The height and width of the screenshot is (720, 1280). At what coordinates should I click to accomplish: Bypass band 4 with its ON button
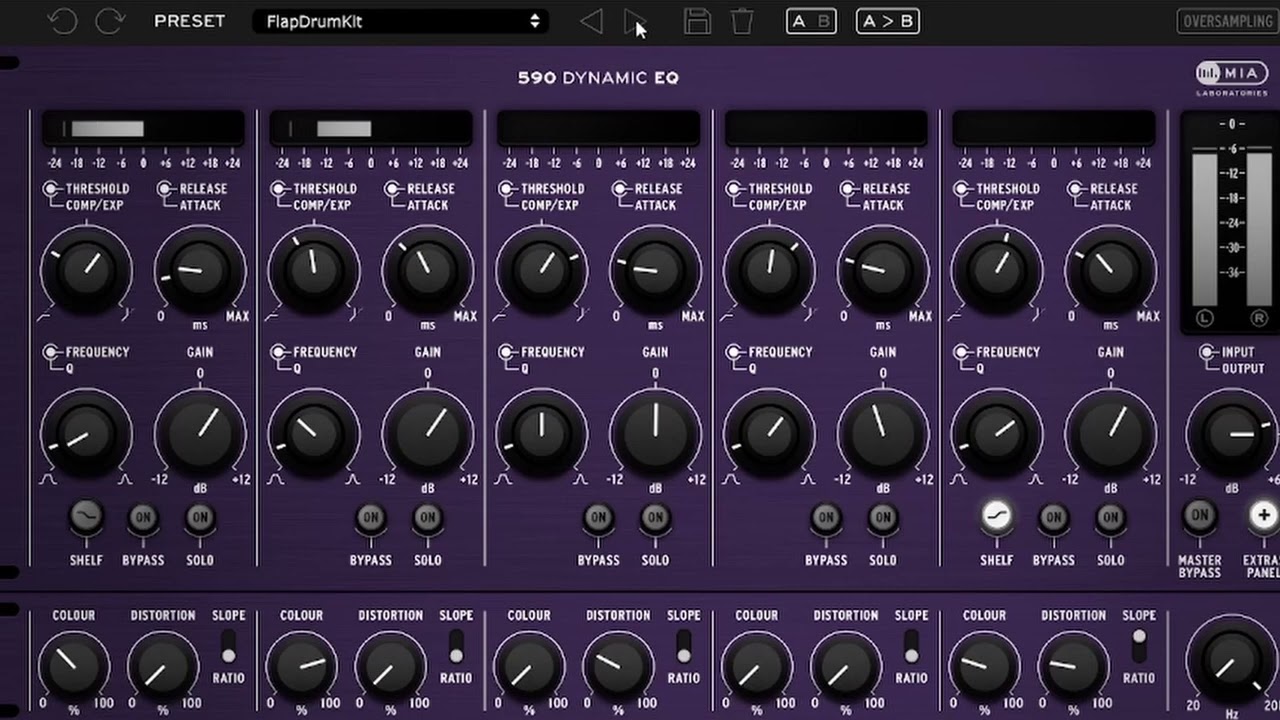coord(826,517)
